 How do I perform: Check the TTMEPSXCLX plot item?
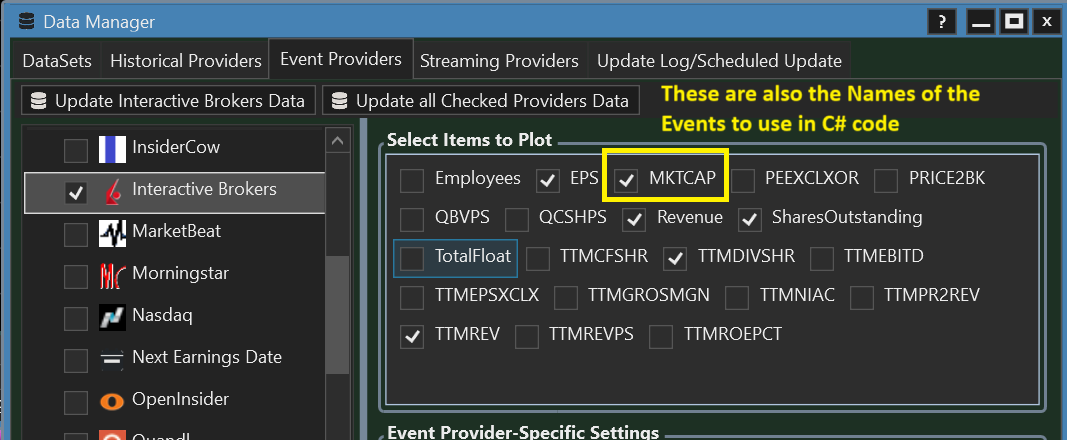tap(412, 297)
